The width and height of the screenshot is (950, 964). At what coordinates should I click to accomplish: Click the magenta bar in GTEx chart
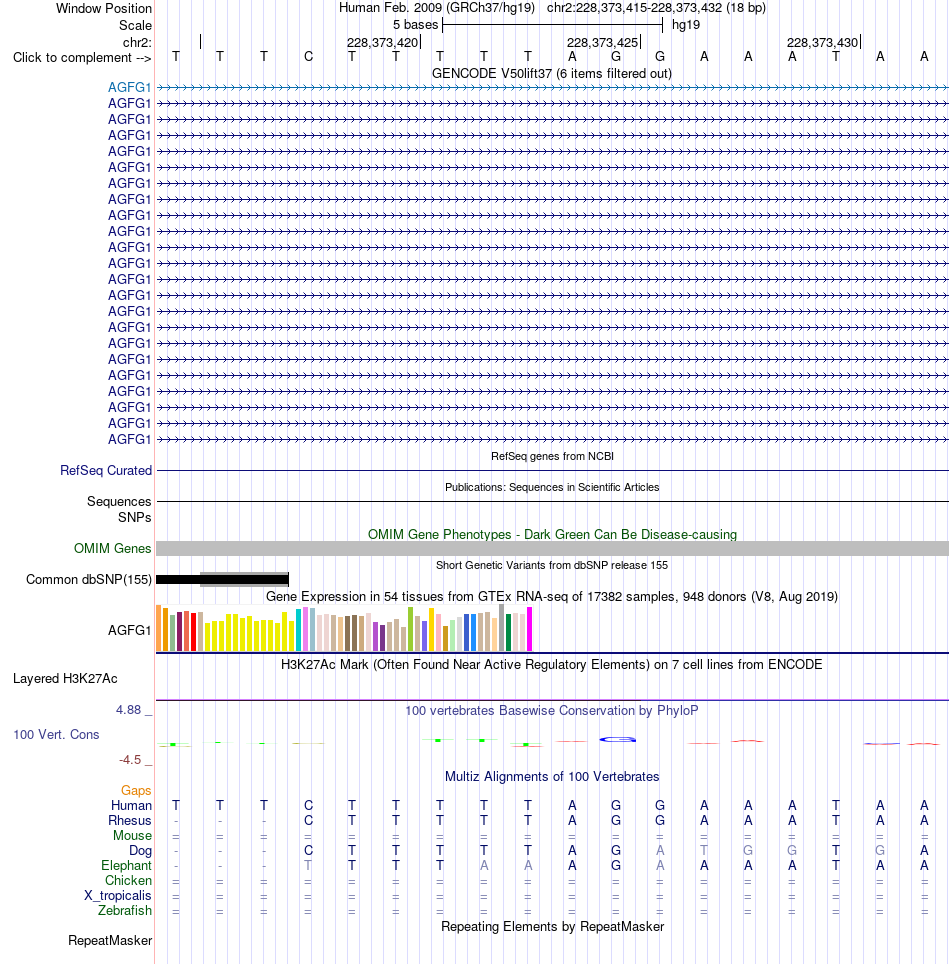tap(529, 629)
